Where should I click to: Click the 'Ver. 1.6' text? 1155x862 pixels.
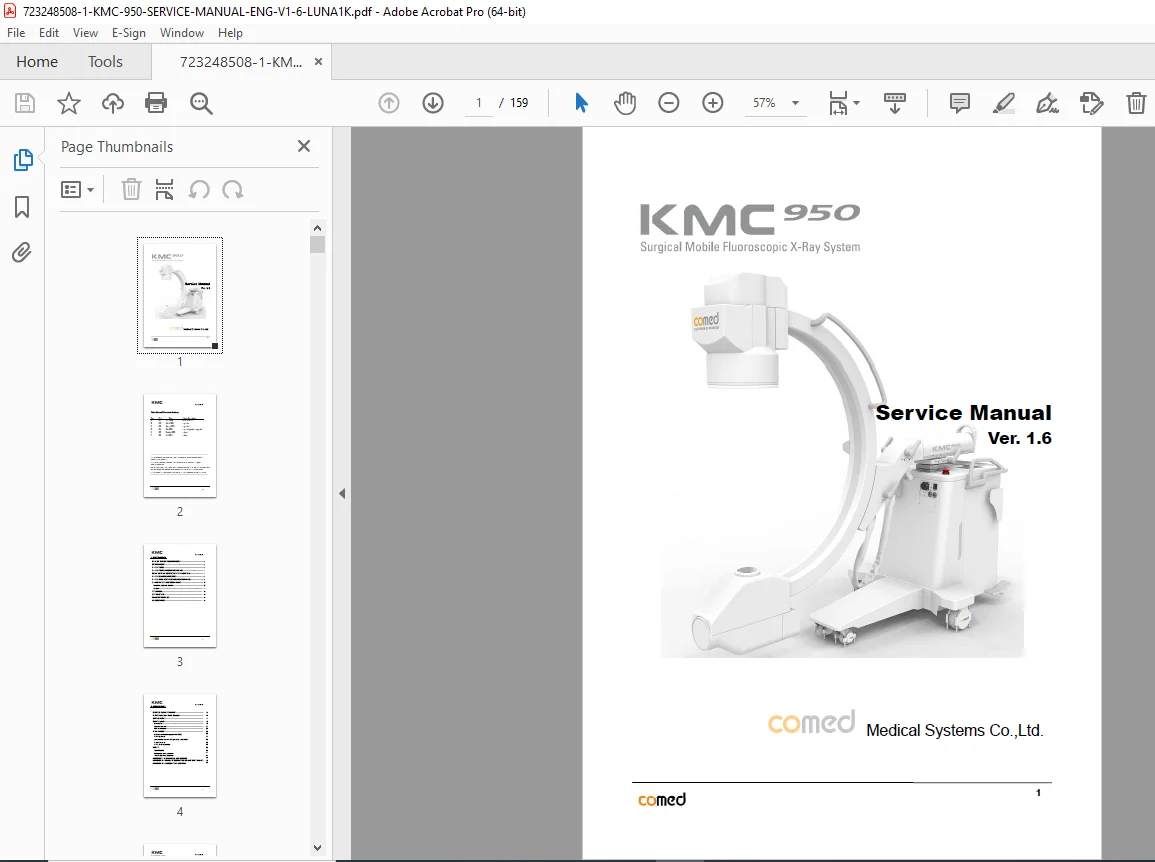(x=1019, y=438)
